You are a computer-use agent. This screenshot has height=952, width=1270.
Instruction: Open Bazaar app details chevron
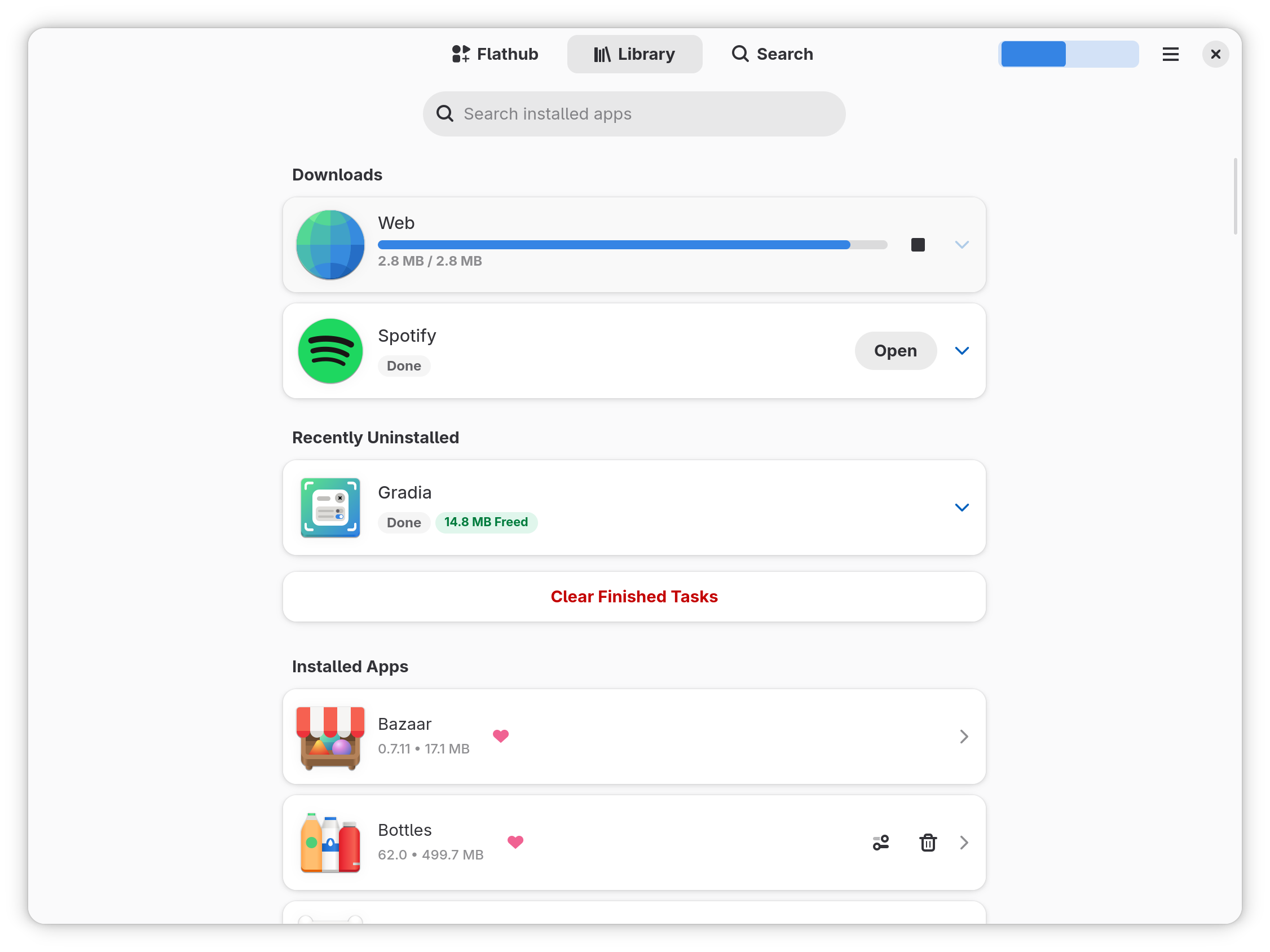coord(964,736)
